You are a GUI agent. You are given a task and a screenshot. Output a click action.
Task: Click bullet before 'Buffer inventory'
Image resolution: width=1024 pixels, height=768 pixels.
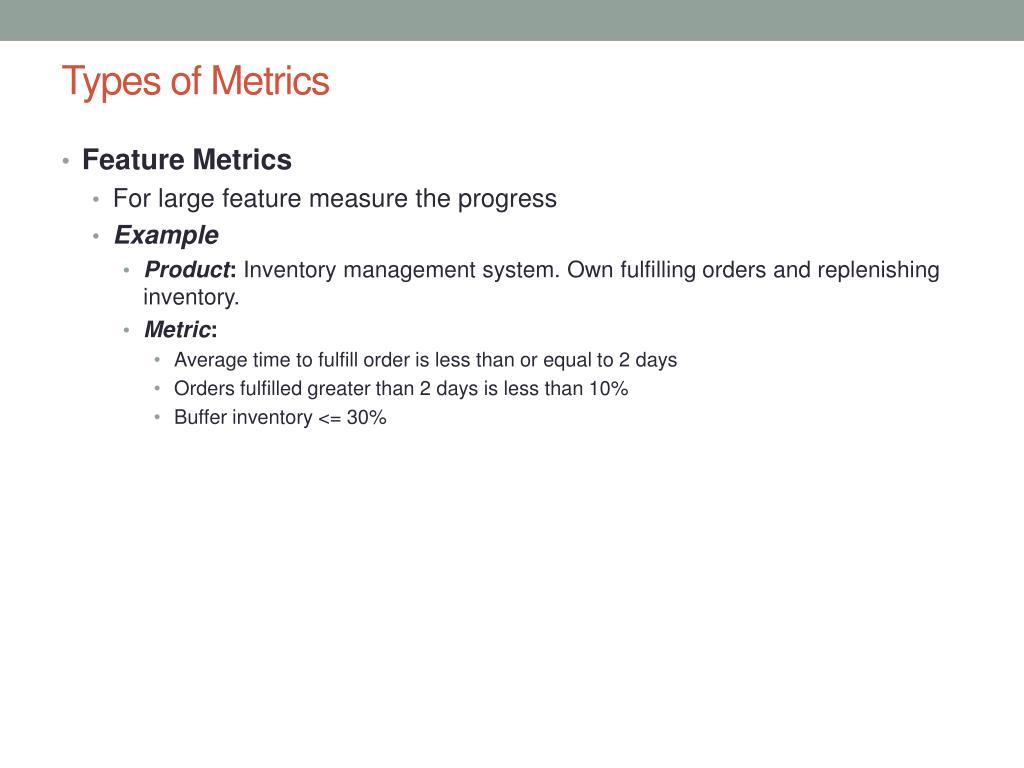pos(157,417)
